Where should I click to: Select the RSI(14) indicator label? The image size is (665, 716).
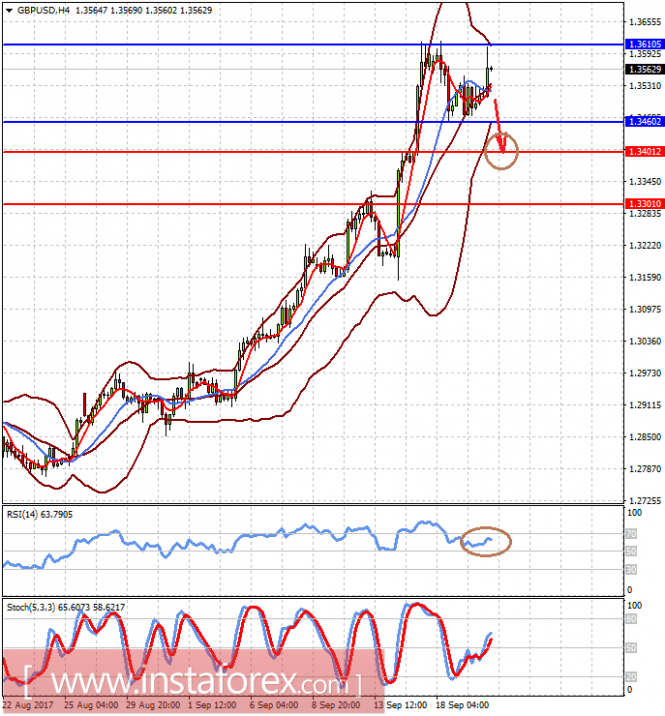click(39, 515)
